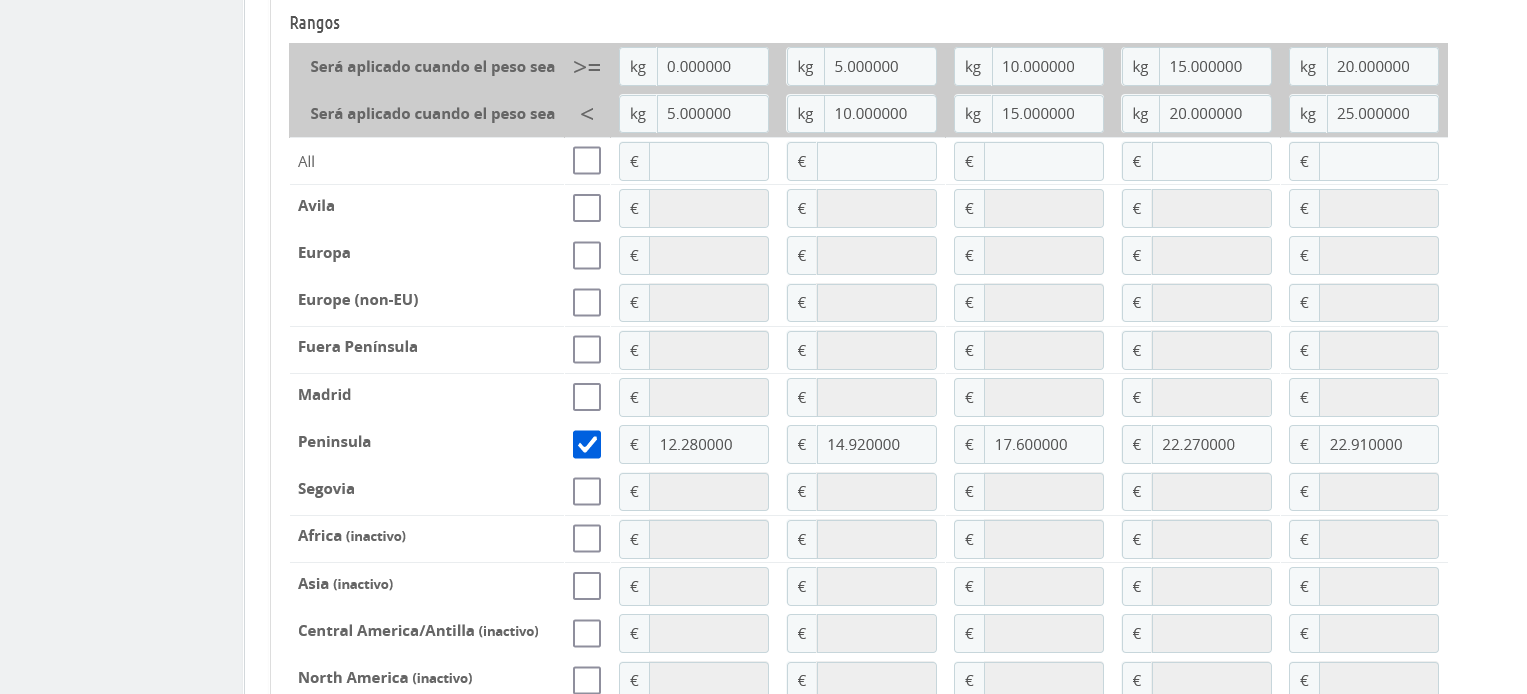Screen dimensions: 1527x694
Task: Uncheck the Peninsula zone checkbox
Action: click(x=587, y=444)
